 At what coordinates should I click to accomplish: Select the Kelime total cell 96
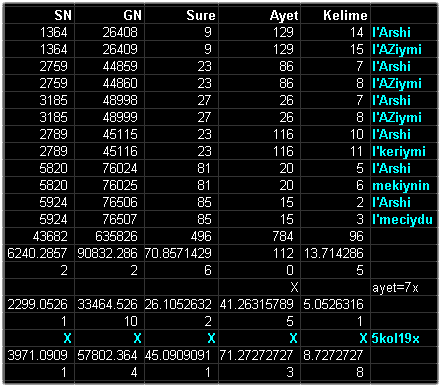click(336, 236)
